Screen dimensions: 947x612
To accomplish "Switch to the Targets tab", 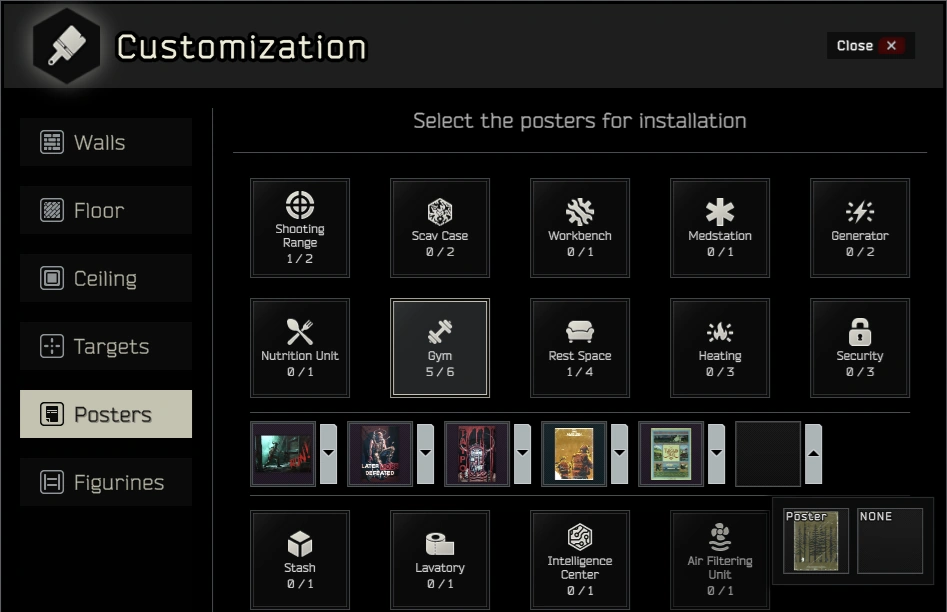I will [106, 346].
